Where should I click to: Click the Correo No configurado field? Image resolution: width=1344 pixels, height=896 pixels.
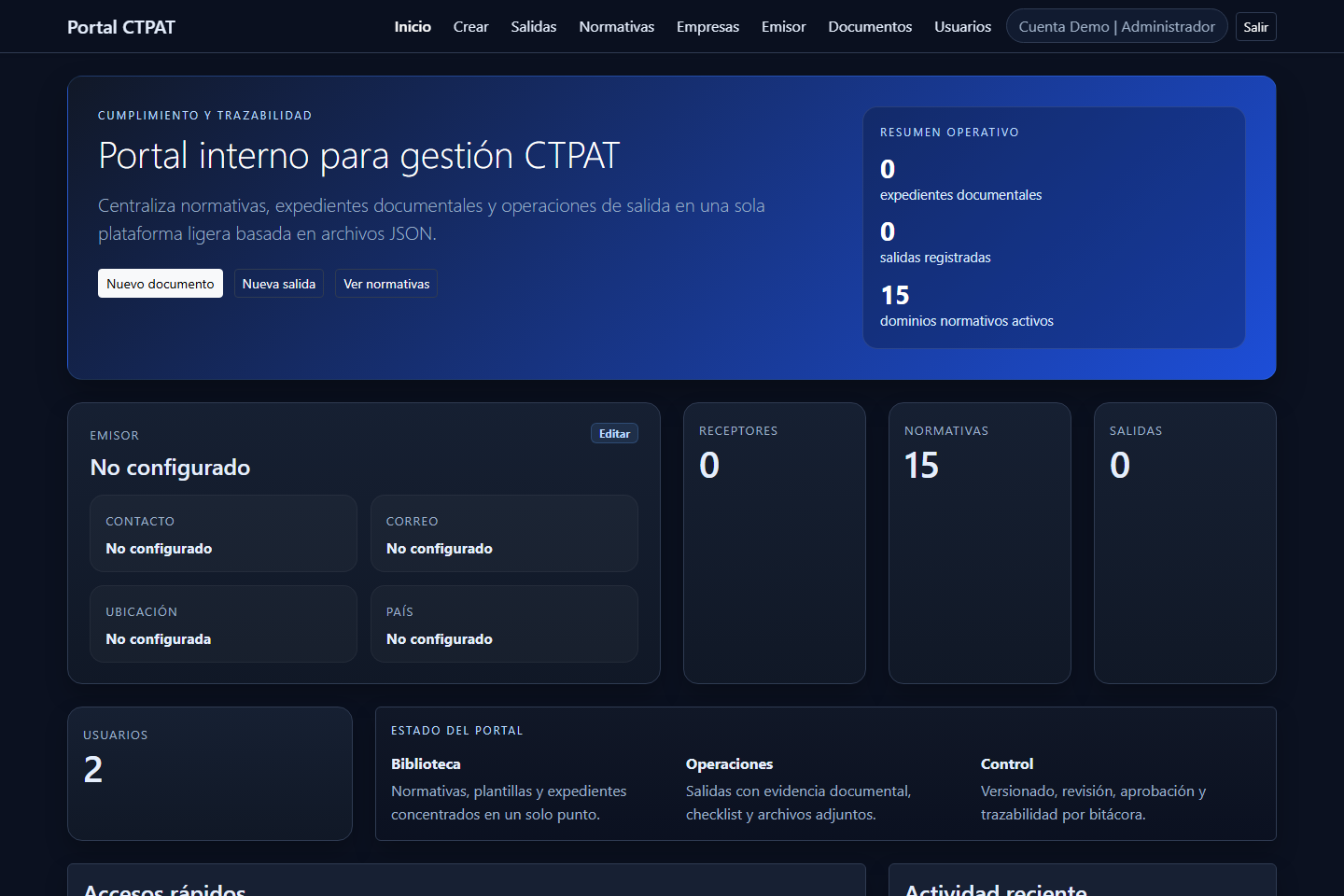click(x=504, y=534)
